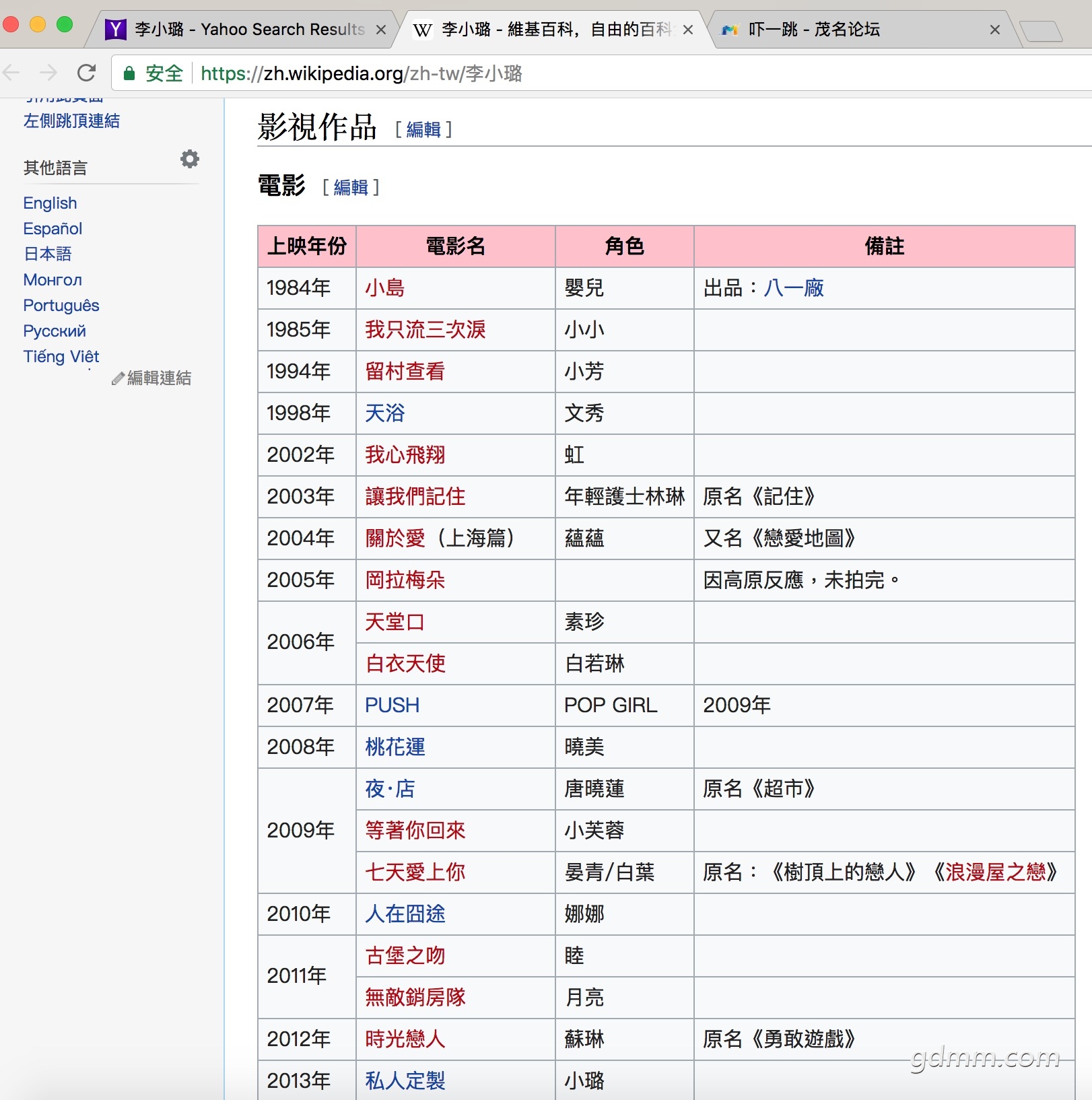Click the browser back arrow
This screenshot has height=1100, width=1092.
click(11, 73)
